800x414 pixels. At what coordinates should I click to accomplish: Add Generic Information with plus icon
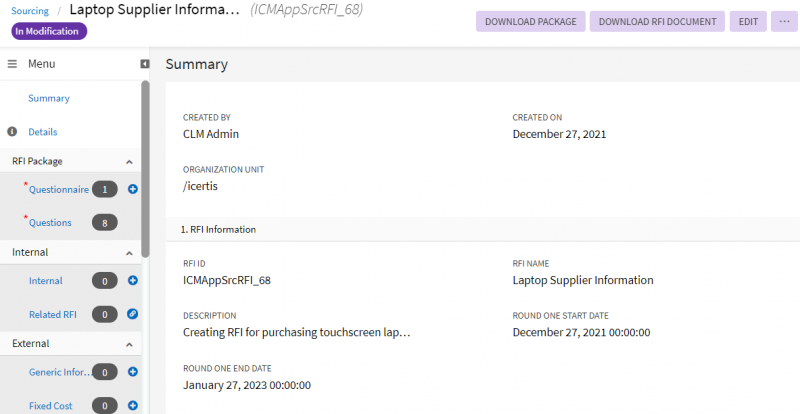133,373
